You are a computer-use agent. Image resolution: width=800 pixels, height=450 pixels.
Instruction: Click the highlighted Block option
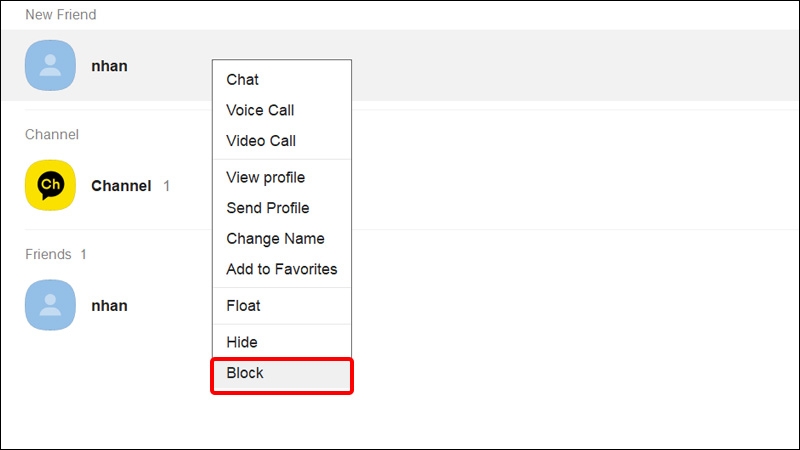pyautogui.click(x=245, y=373)
